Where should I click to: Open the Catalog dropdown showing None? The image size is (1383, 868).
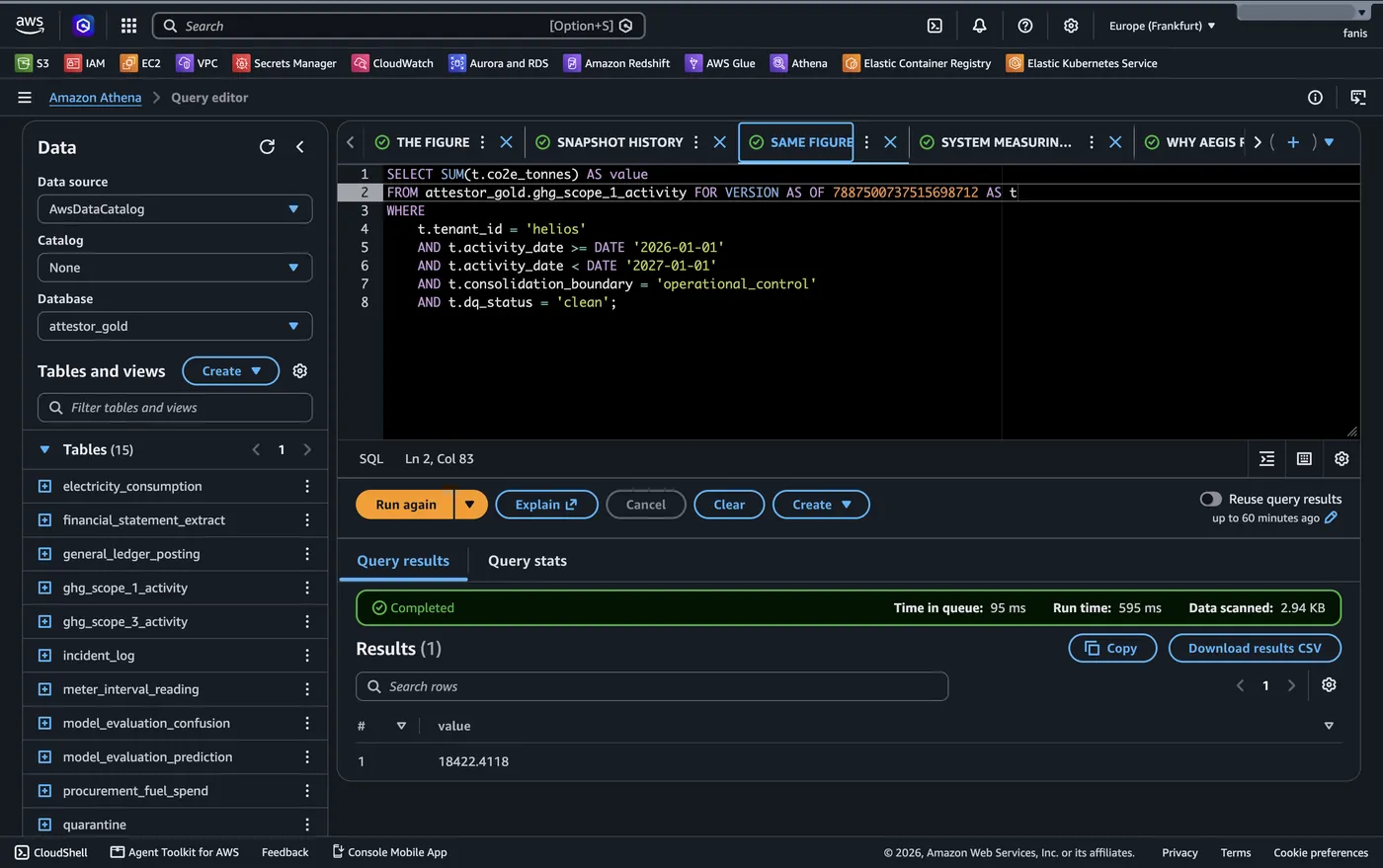coord(175,268)
